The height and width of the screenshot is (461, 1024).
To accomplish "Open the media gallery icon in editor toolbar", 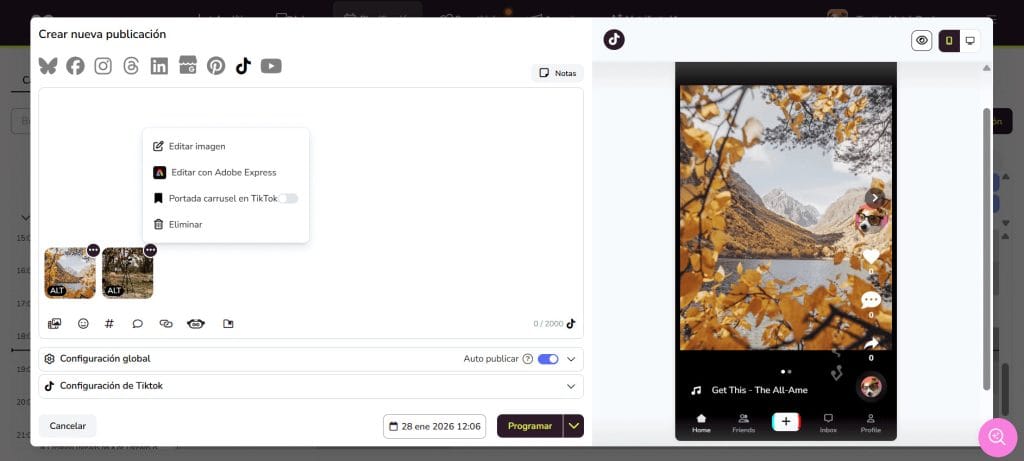I will pyautogui.click(x=54, y=323).
